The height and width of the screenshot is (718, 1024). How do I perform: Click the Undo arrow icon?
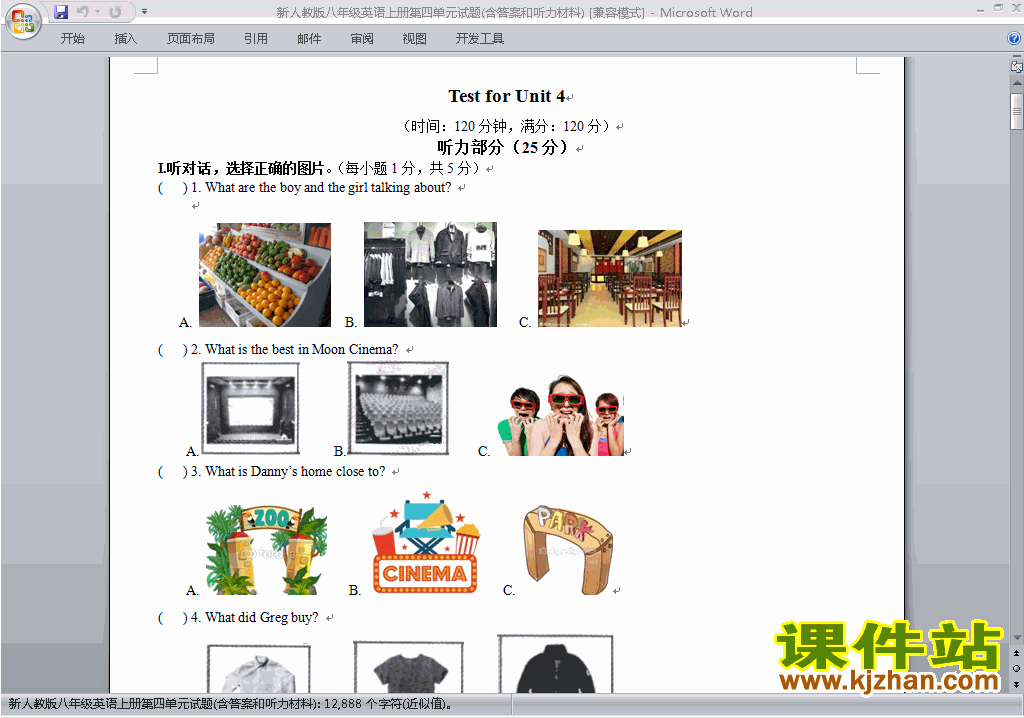point(82,12)
